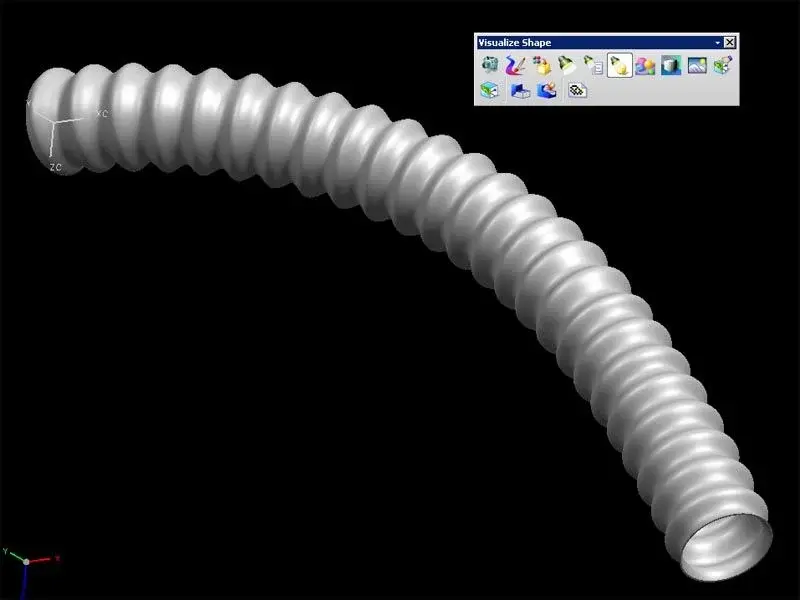Open the Visualize Shape toolbar options arrow
The image size is (800, 600).
coord(717,43)
